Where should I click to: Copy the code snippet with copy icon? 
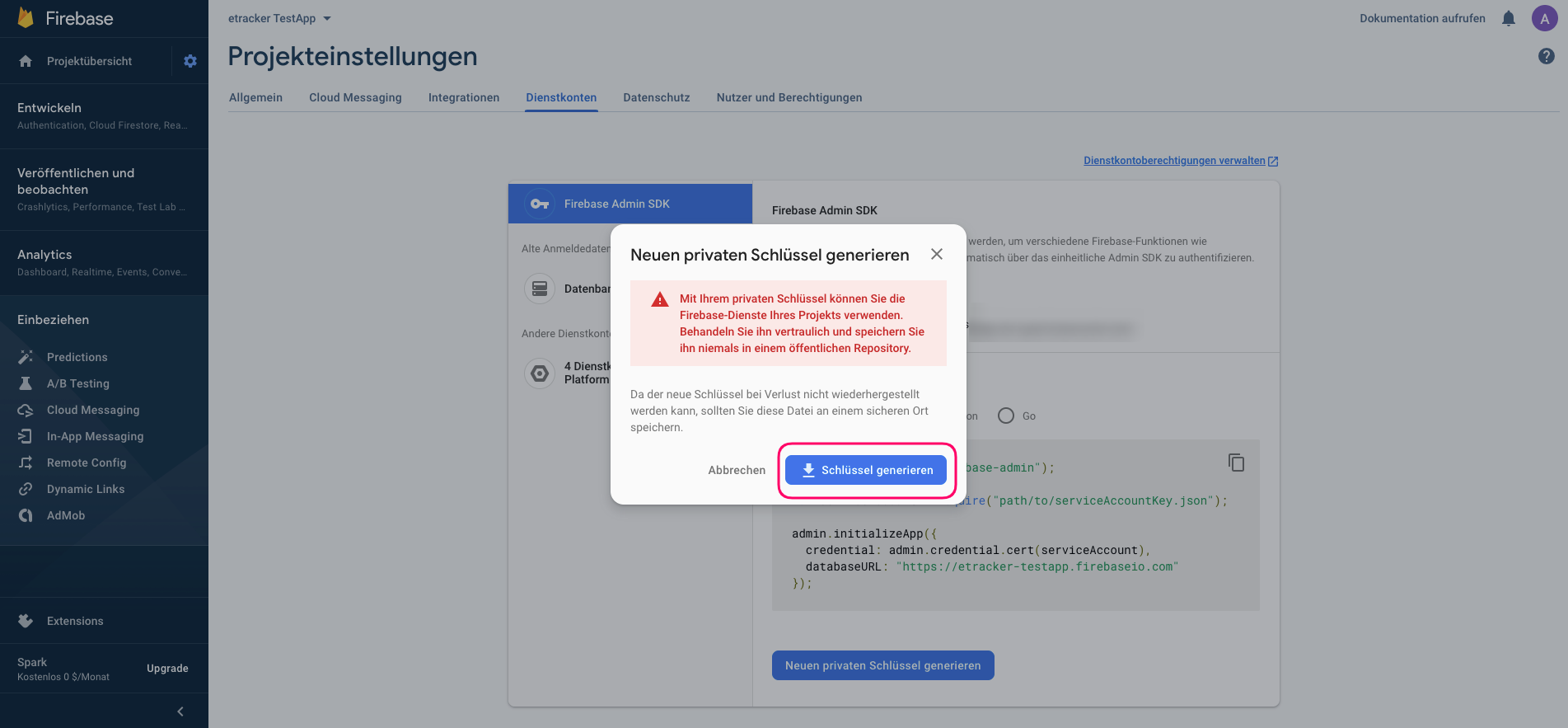1236,463
